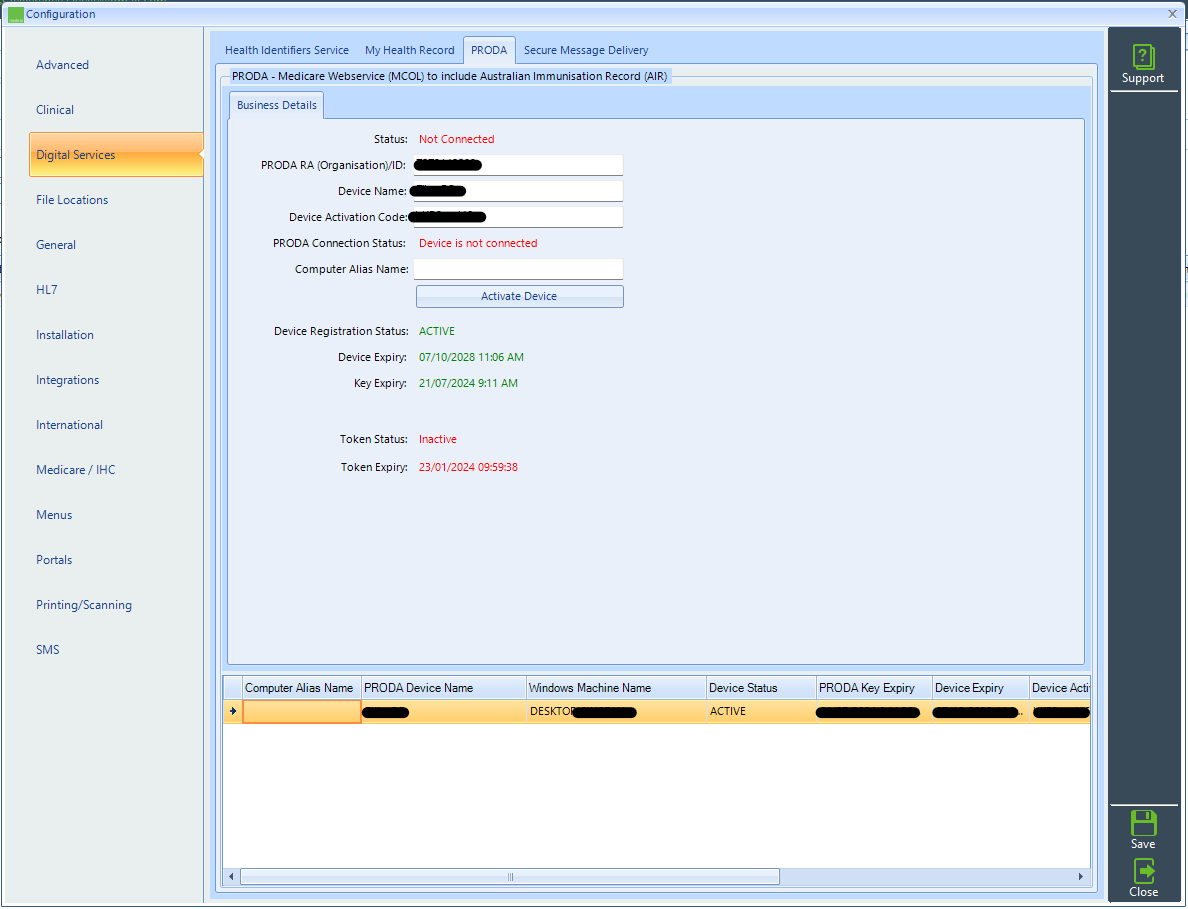Click the Token Status Inactive value
The image size is (1188, 909).
(x=438, y=439)
